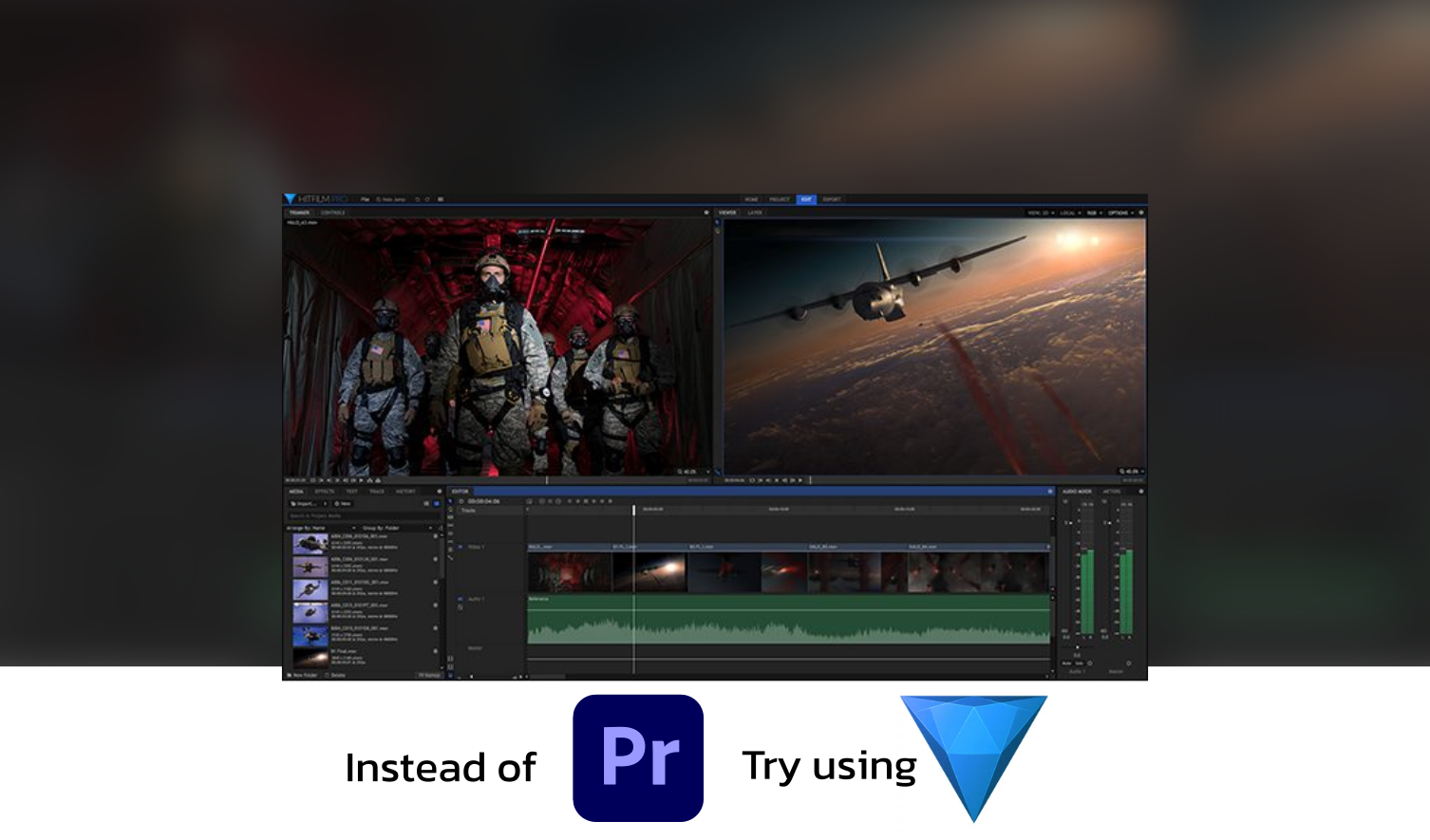
Task: Click Delete below the media list
Action: click(335, 675)
